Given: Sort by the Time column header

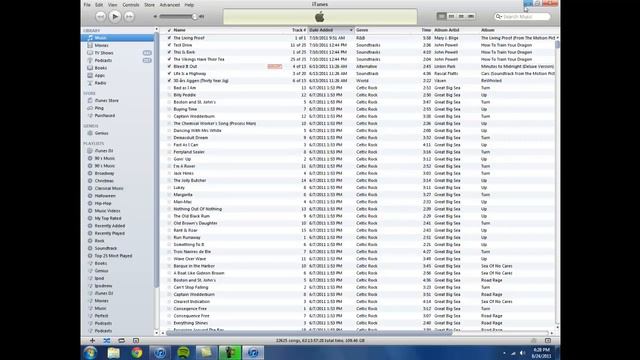Looking at the screenshot, I should (x=426, y=30).
